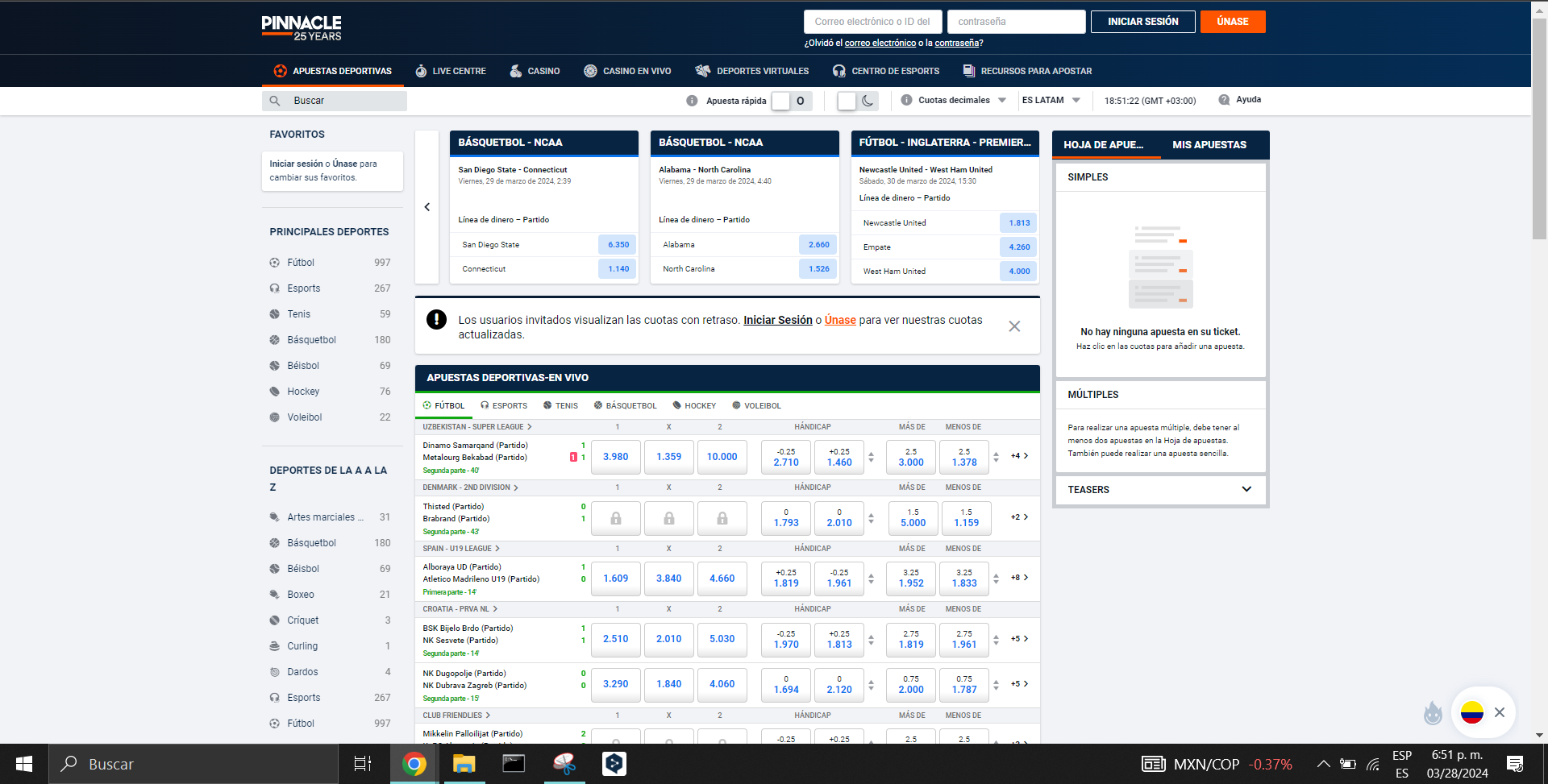Click Centro de Esports headset icon

point(839,71)
